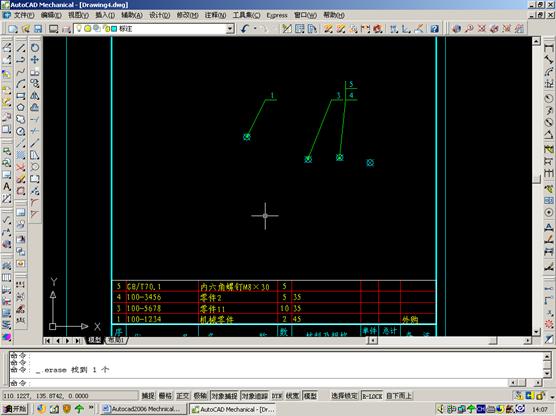Click the coordinates readout in status bar
This screenshot has width=556, height=416.
[x=70, y=396]
